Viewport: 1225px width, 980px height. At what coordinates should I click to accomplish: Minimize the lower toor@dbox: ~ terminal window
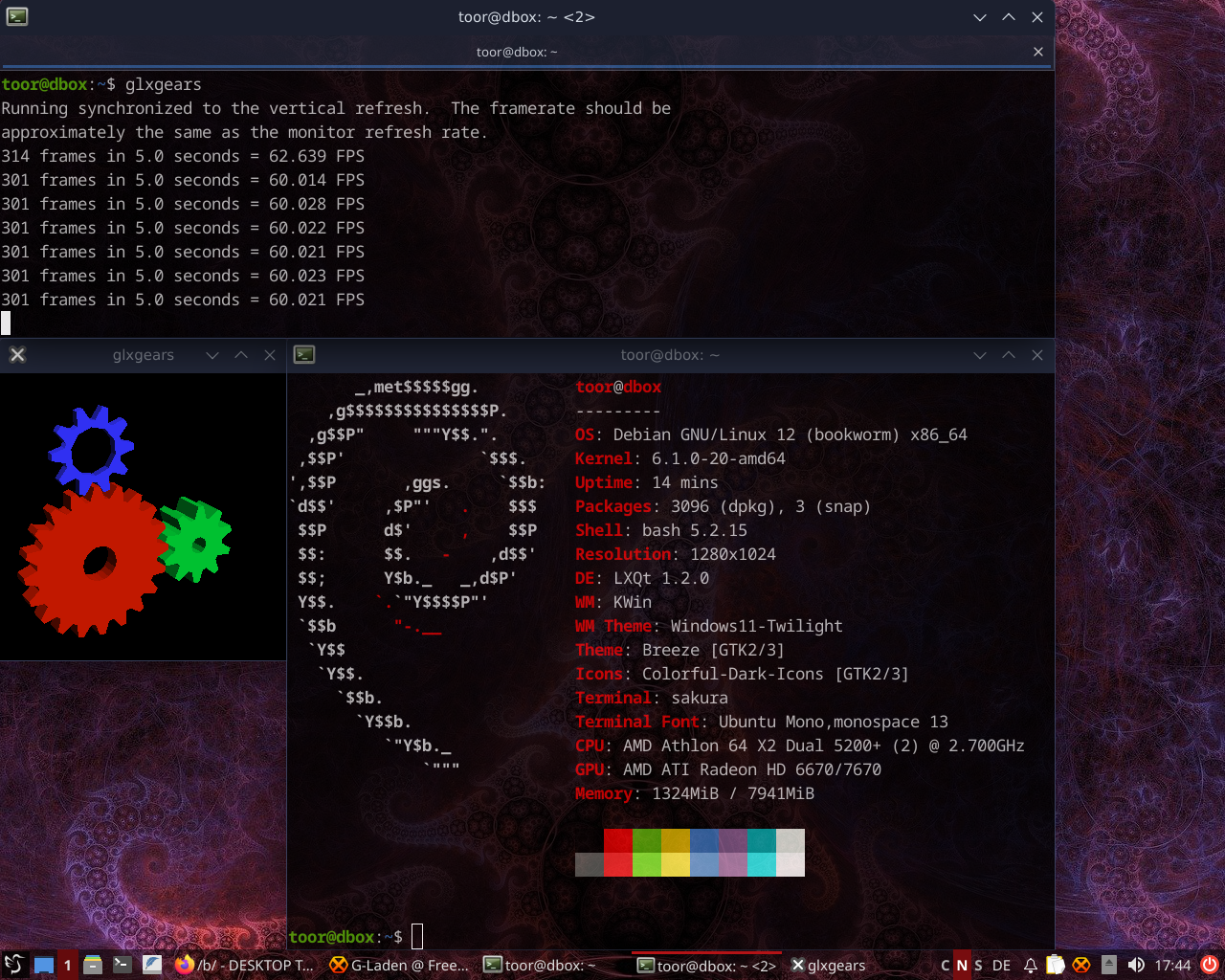(x=980, y=355)
